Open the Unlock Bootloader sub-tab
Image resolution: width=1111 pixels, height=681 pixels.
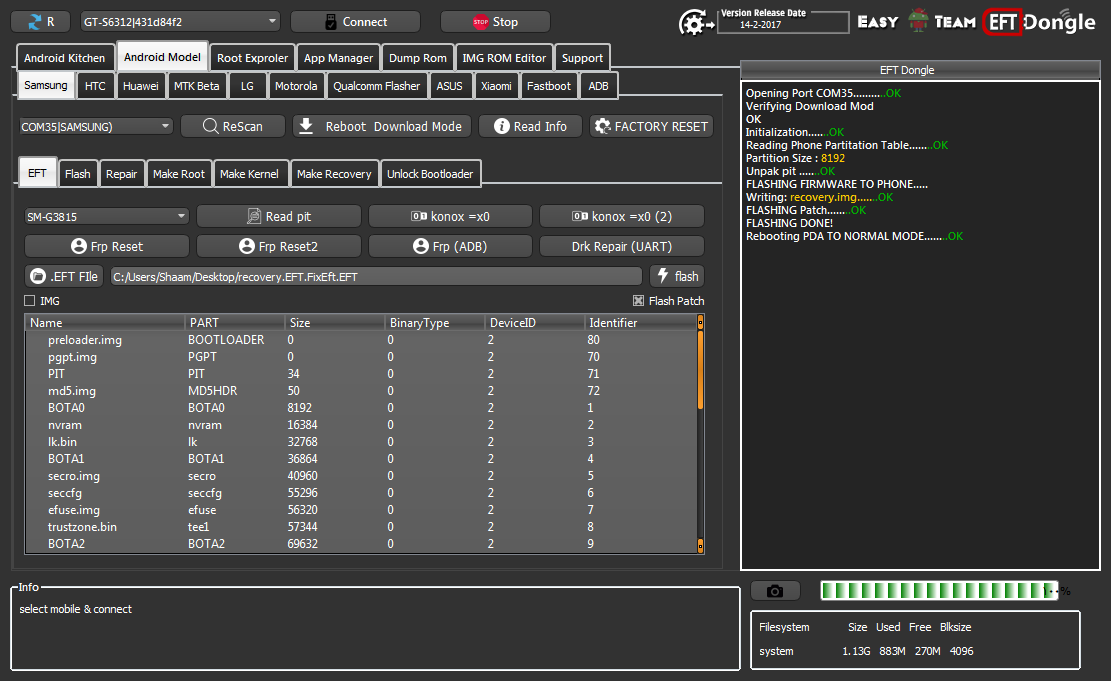[x=429, y=174]
